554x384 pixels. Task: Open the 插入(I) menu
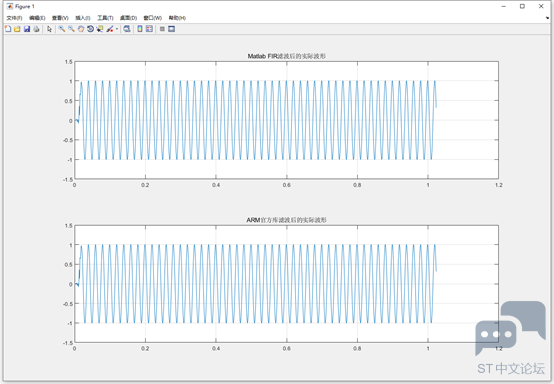pos(83,18)
